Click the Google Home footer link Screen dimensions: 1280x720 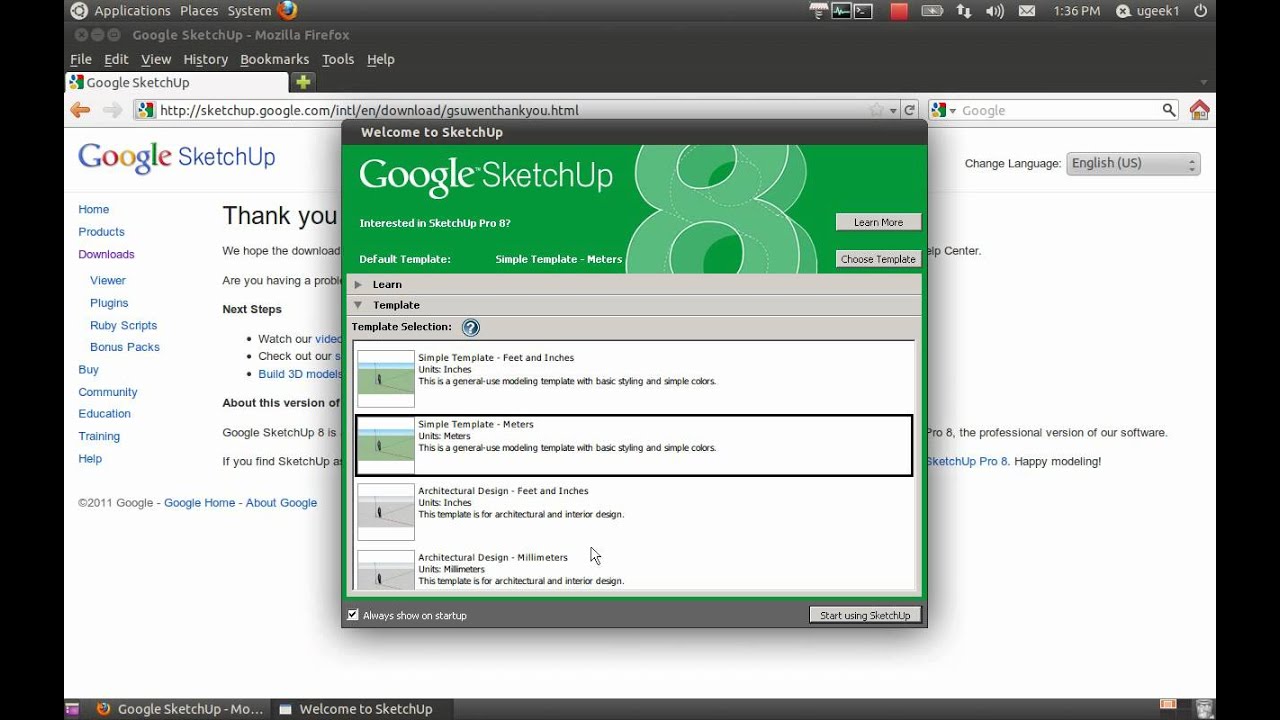199,503
